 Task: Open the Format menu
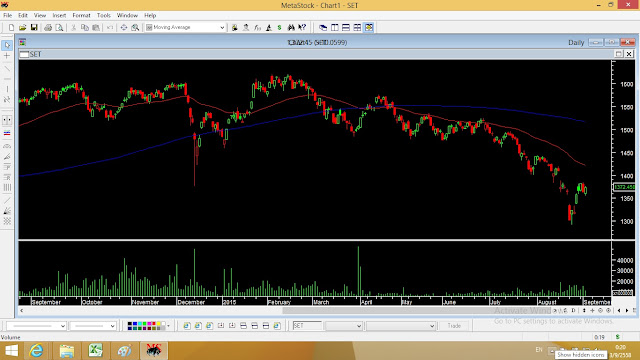coord(81,16)
